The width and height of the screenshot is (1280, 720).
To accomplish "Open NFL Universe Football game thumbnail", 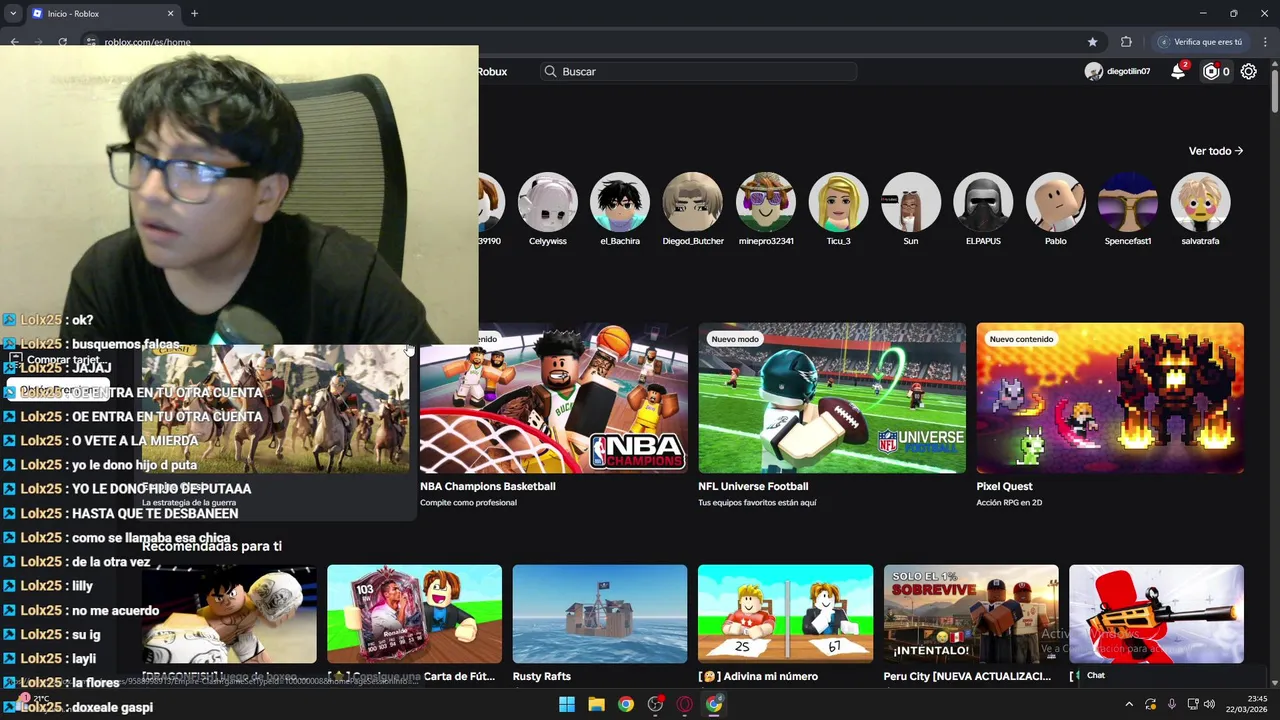I will pos(832,398).
